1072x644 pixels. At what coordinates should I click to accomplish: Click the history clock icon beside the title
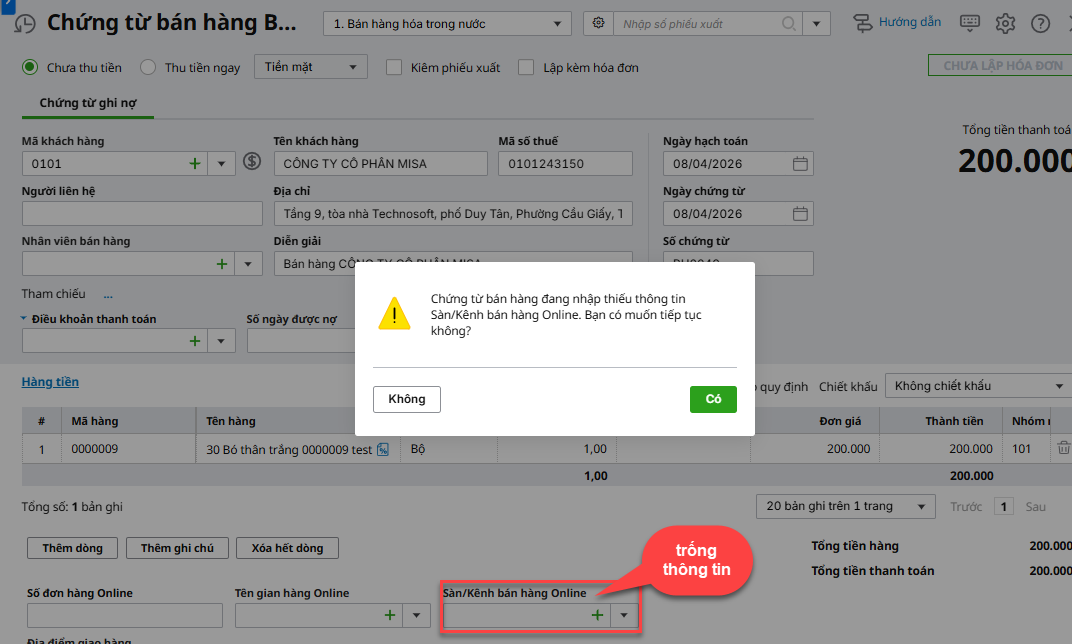pos(23,23)
